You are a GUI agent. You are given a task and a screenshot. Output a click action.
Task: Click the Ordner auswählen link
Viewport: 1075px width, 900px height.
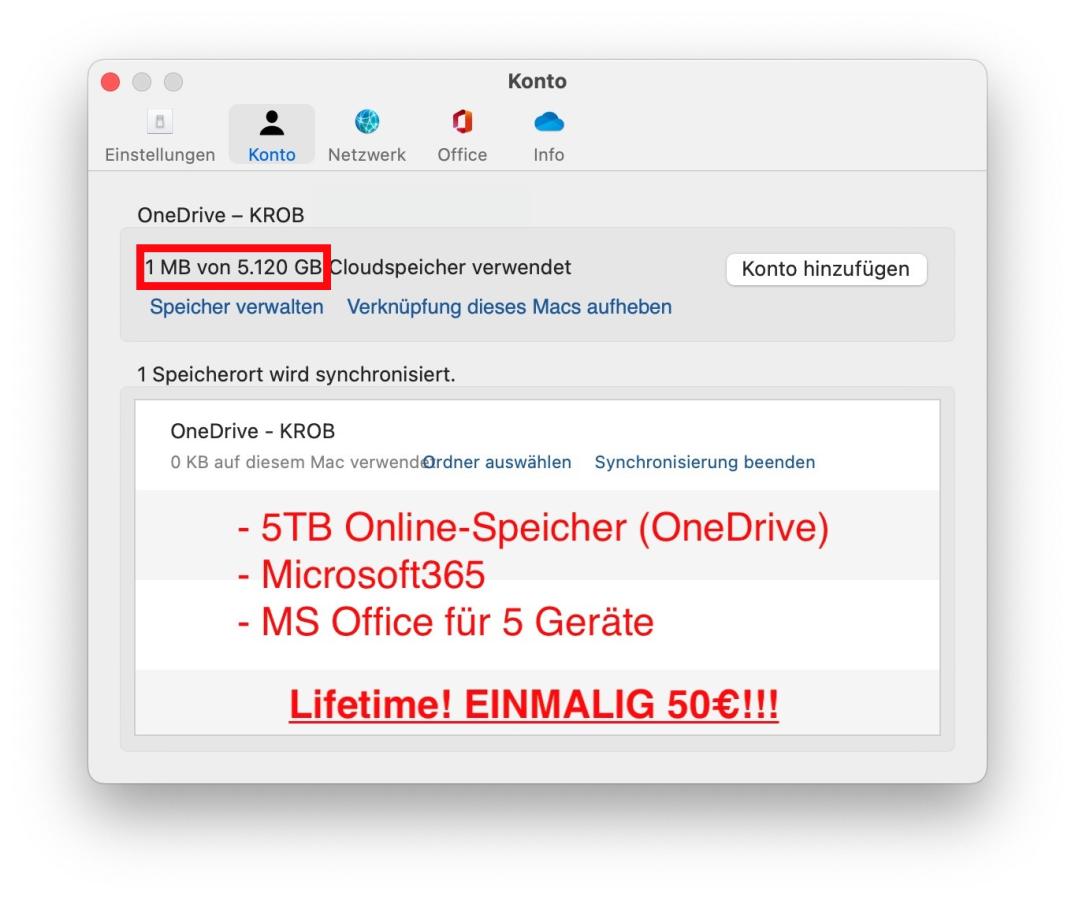click(497, 462)
